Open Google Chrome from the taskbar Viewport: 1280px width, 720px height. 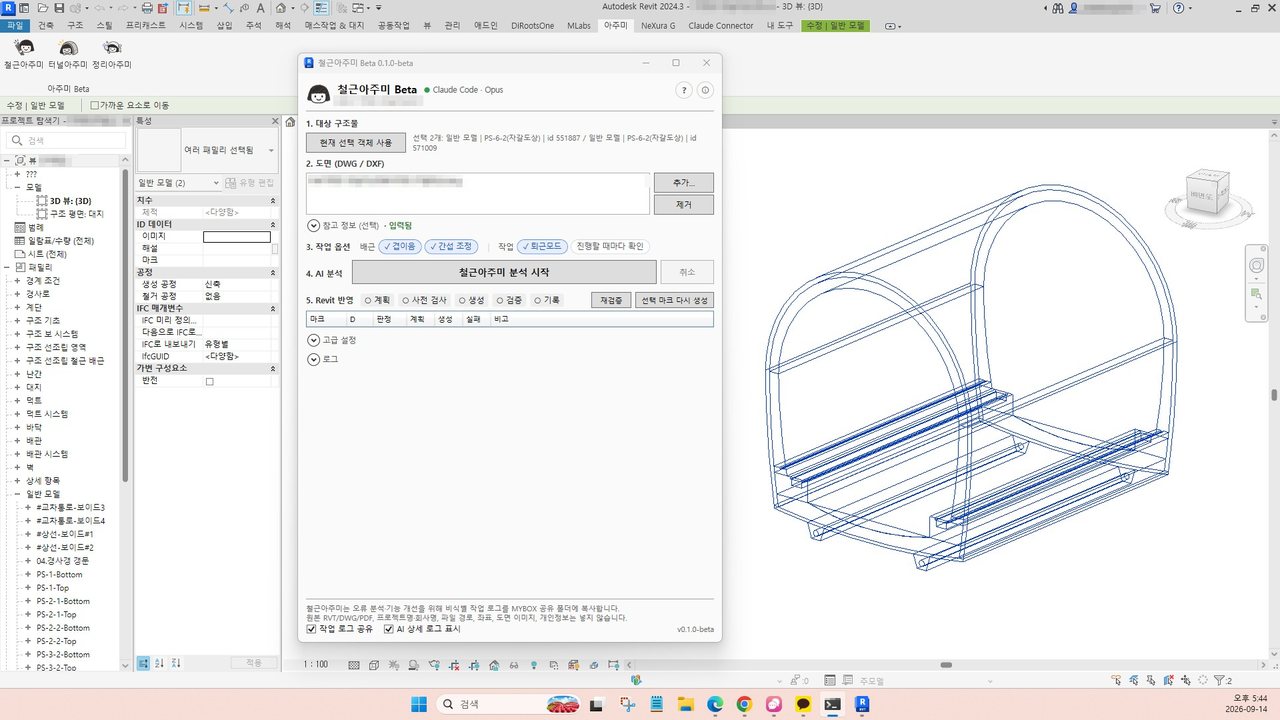(744, 704)
